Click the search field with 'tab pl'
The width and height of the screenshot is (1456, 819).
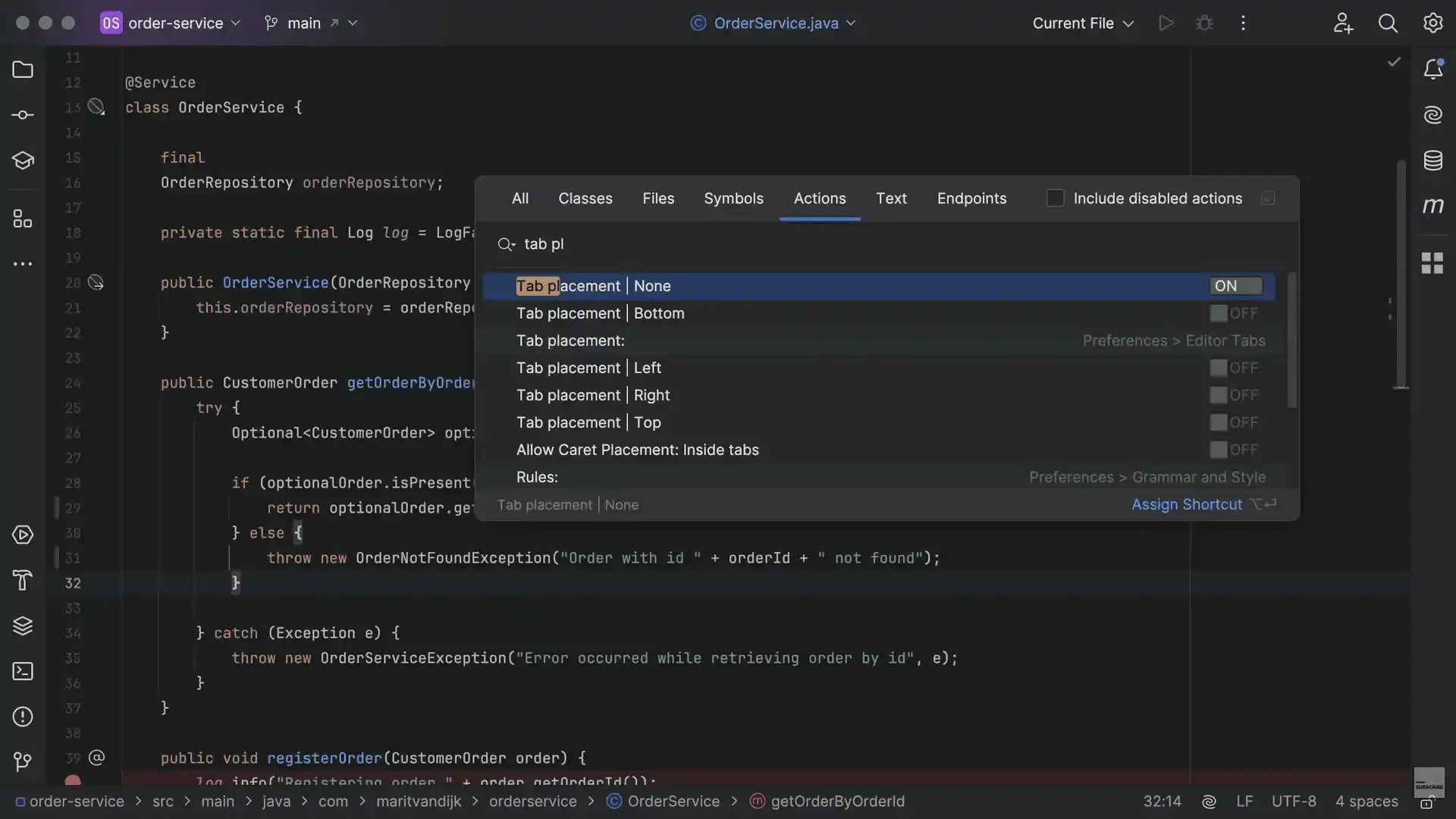pyautogui.click(x=887, y=244)
